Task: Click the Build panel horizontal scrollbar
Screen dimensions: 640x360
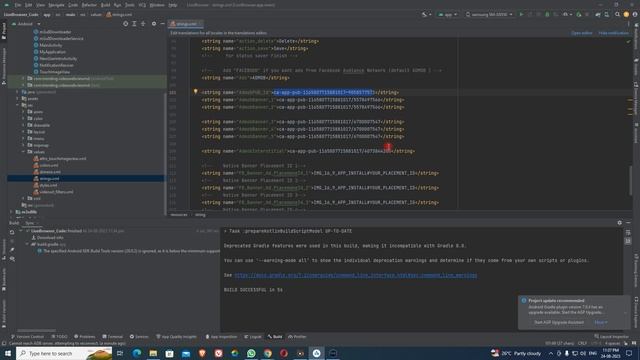Action: [37, 330]
